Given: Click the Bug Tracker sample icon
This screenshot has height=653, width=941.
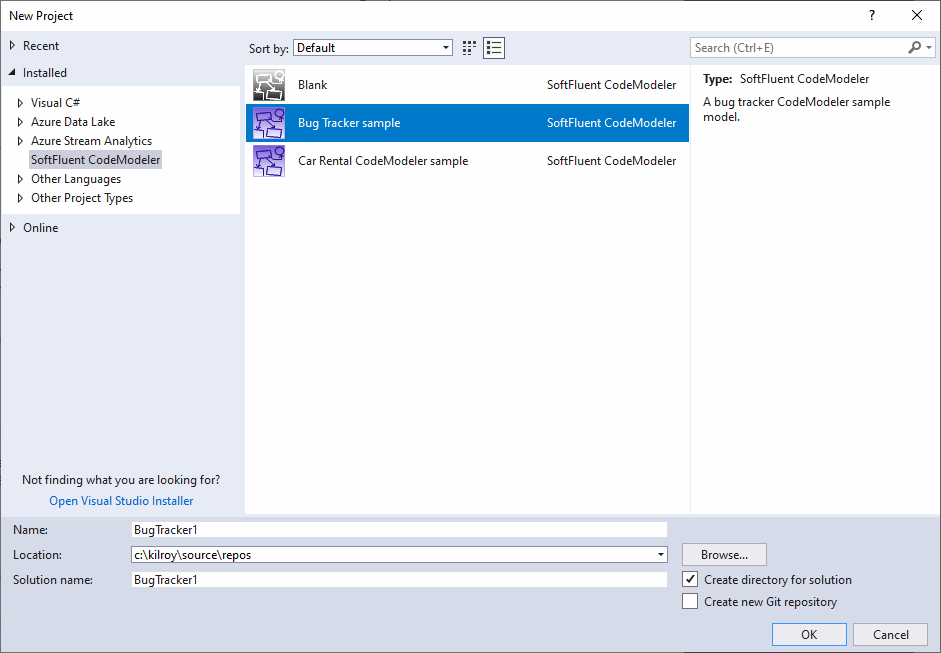Looking at the screenshot, I should click(x=269, y=123).
